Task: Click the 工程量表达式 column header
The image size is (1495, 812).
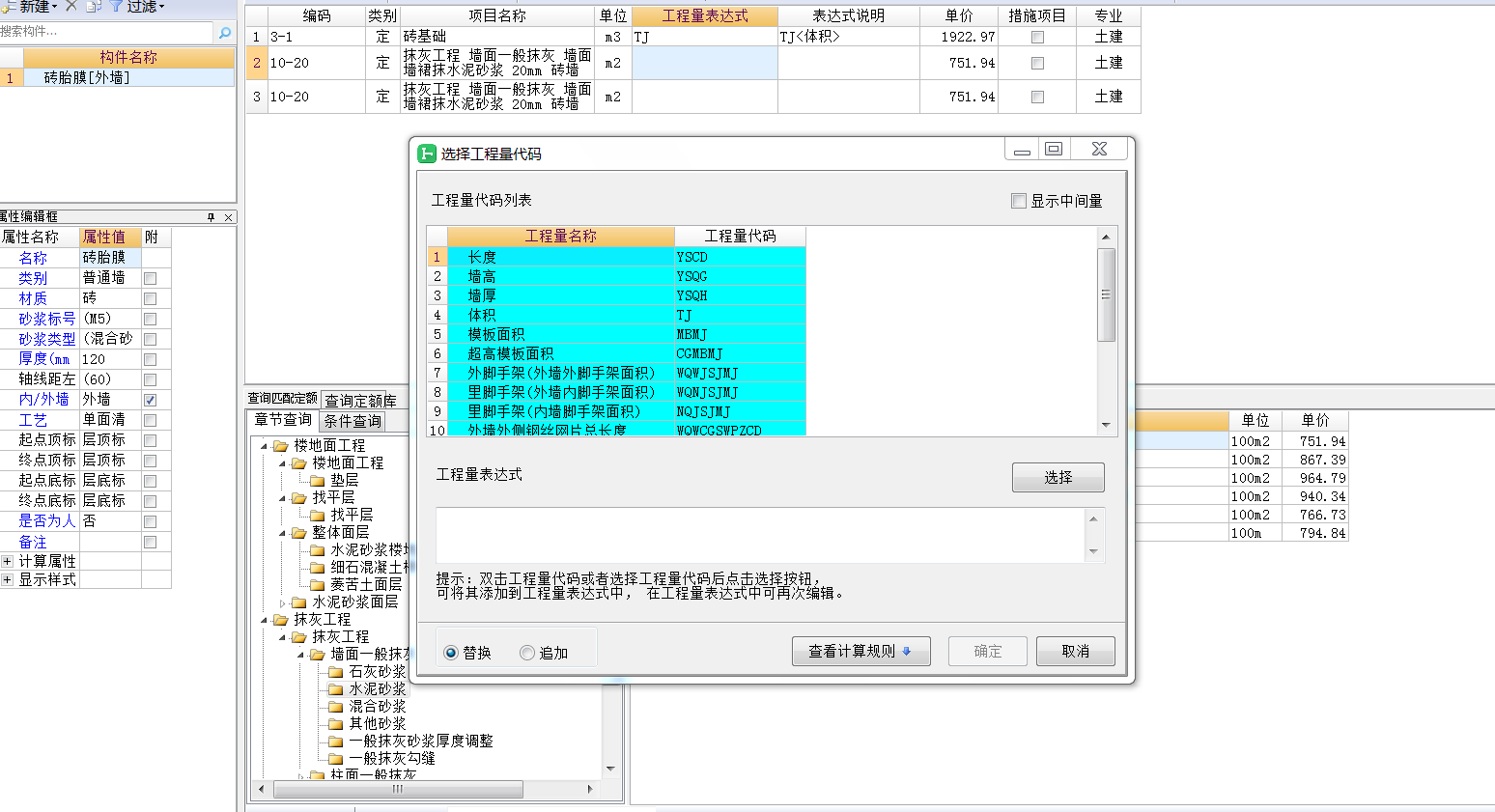Action: (x=705, y=16)
